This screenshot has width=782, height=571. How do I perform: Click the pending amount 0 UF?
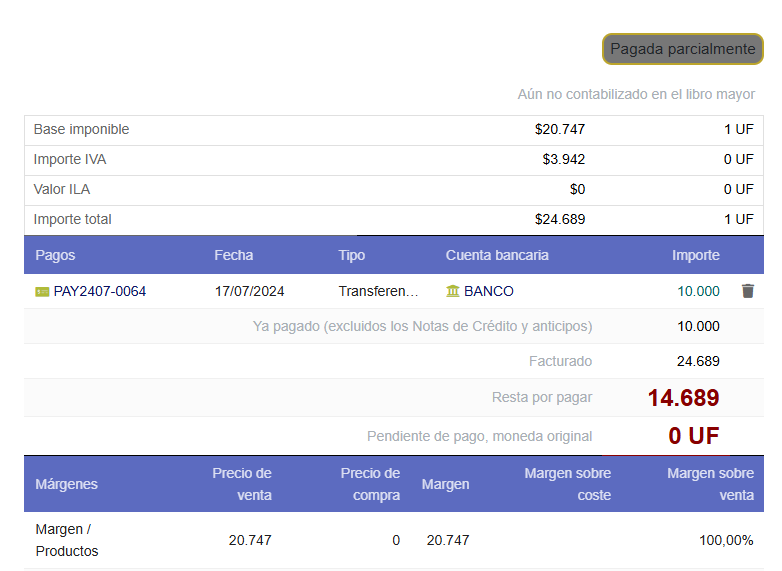(x=694, y=436)
